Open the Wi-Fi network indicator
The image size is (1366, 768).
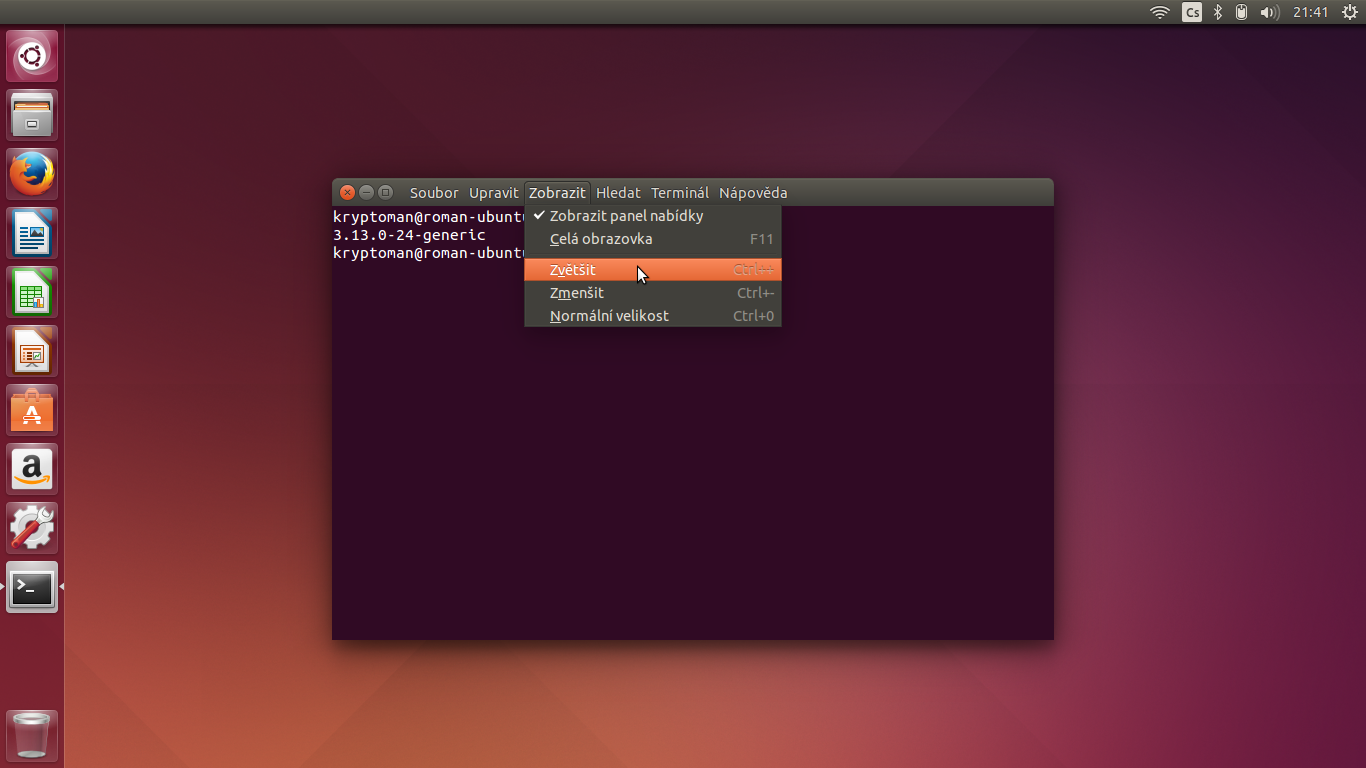click(1160, 12)
